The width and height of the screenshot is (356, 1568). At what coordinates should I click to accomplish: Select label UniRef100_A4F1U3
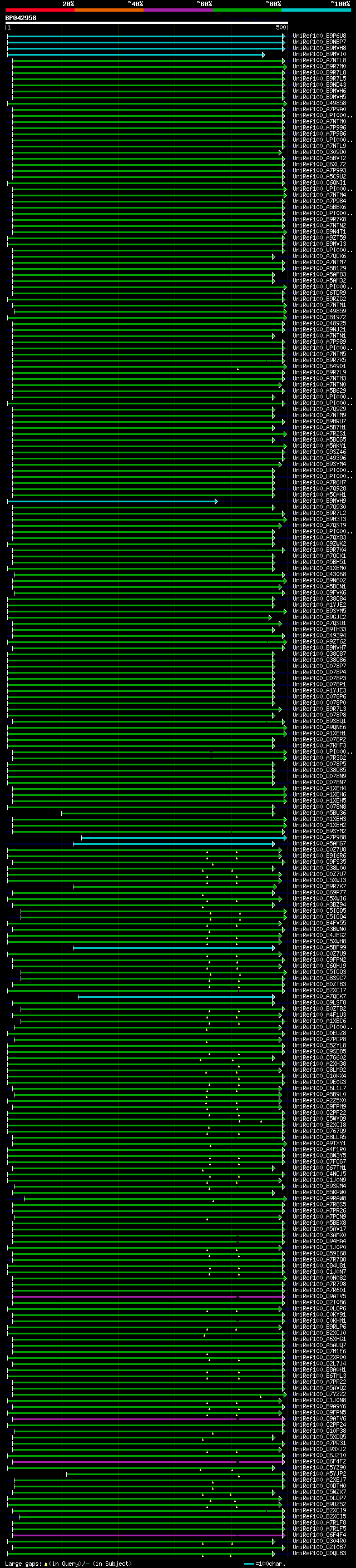click(319, 1015)
